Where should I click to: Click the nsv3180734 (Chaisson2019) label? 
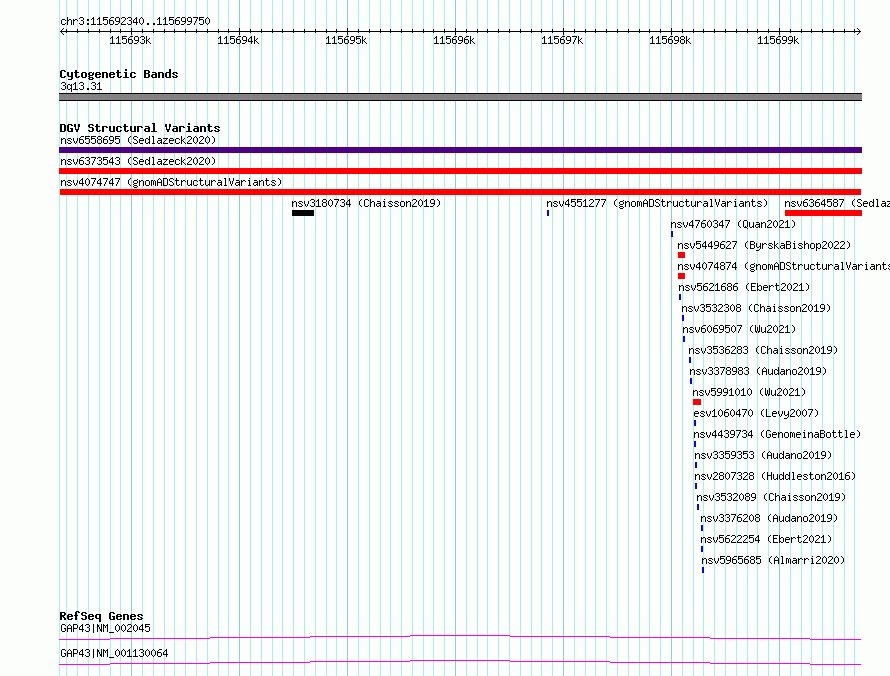pos(366,203)
